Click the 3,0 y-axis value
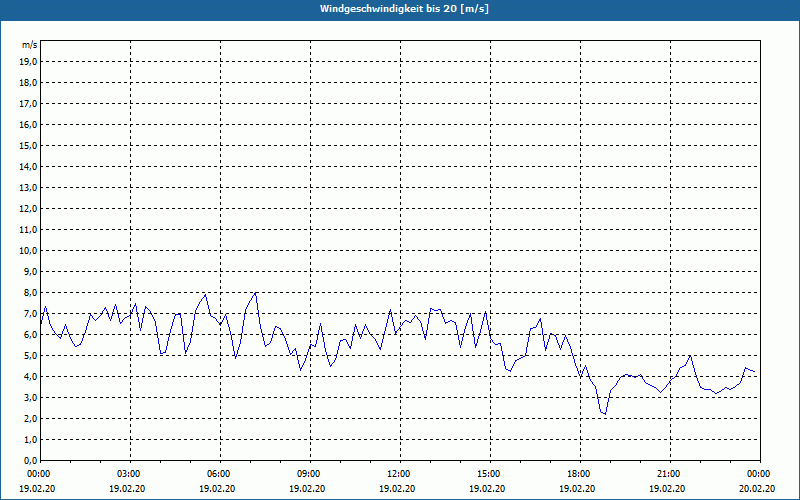Screen dimensions: 800x500 click(31, 397)
